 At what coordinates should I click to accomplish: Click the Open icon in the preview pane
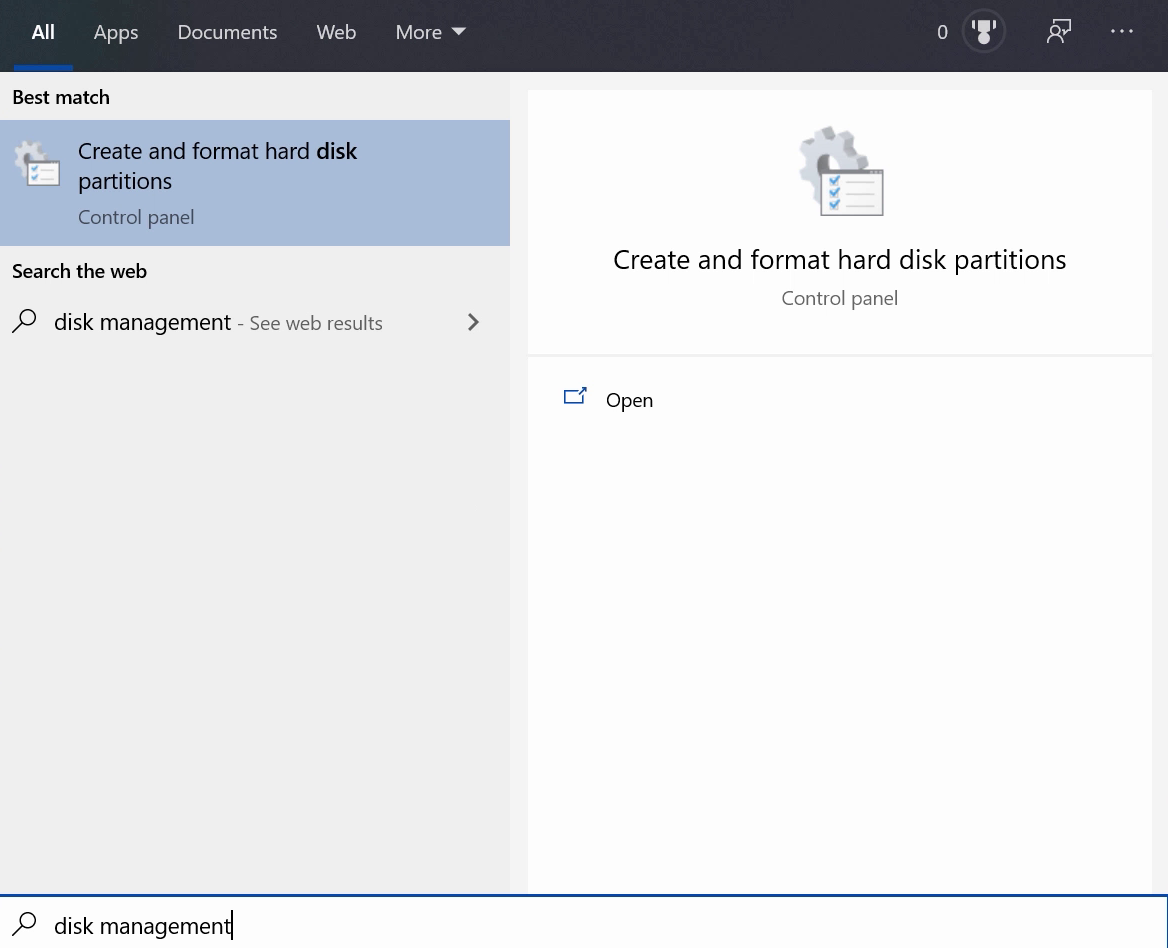pos(575,398)
